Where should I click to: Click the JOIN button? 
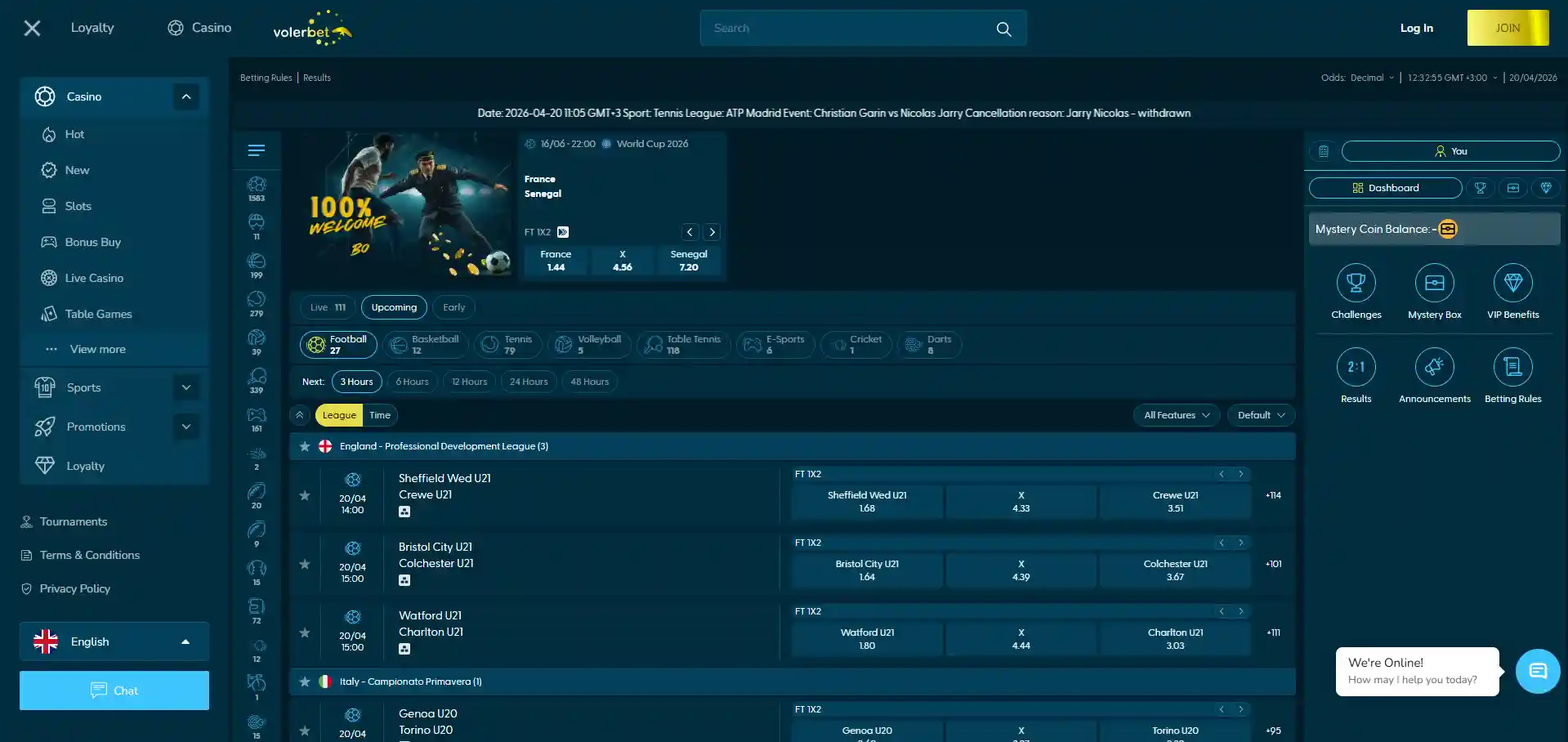pos(1508,28)
